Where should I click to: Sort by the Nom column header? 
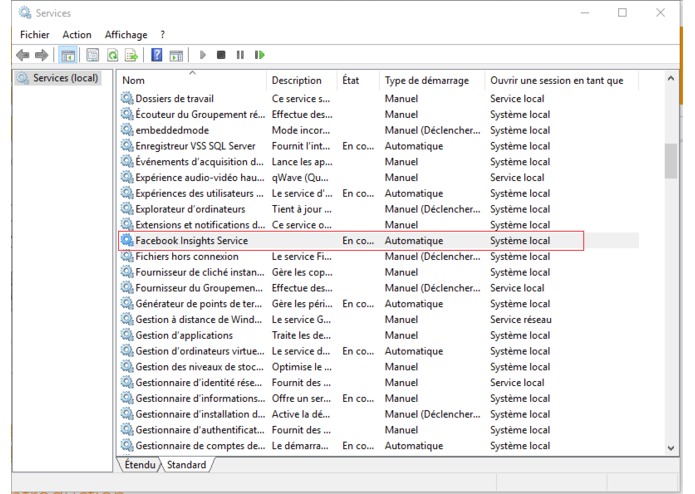[192, 80]
